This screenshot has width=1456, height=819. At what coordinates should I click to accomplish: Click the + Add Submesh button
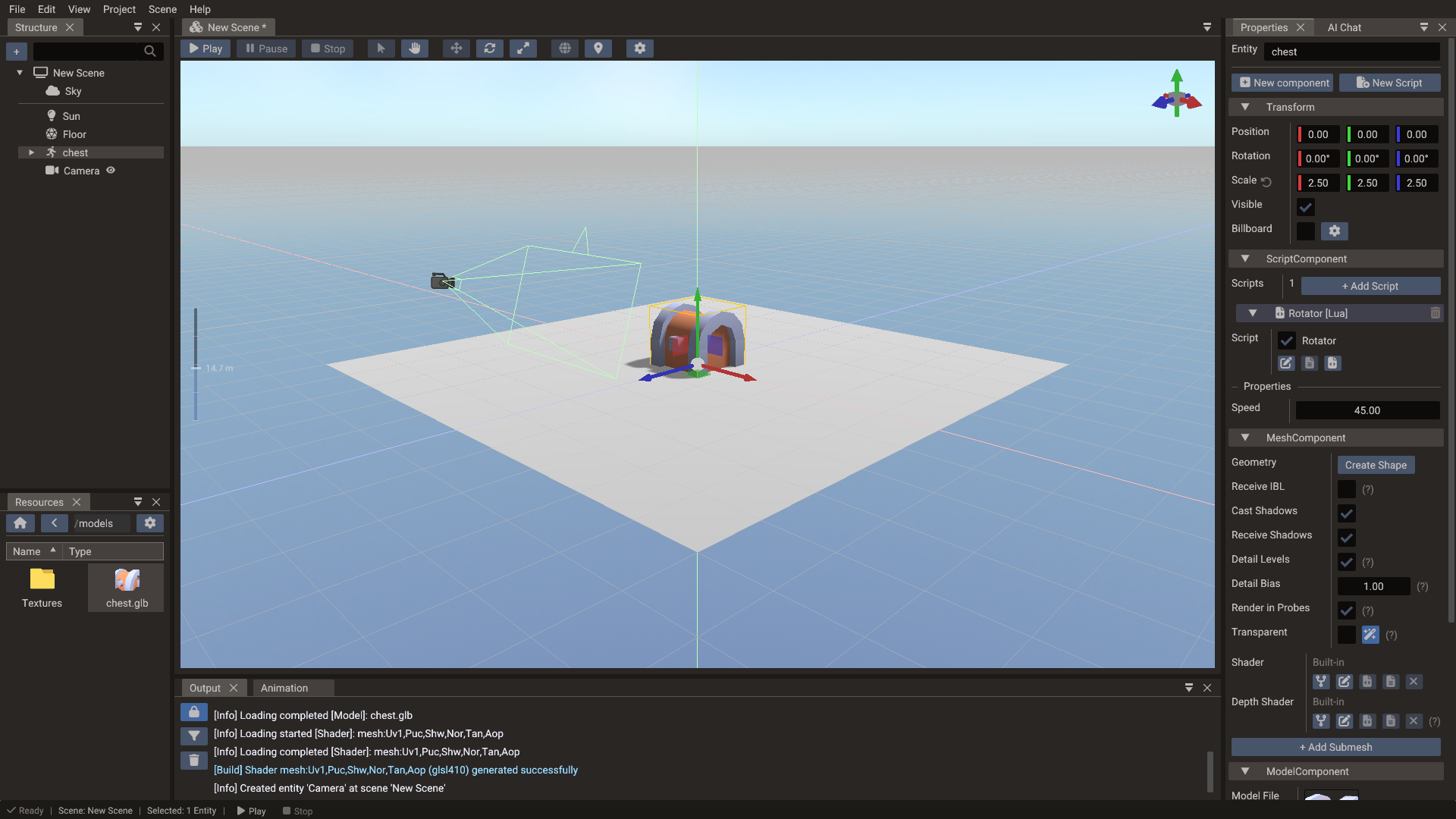(x=1336, y=747)
